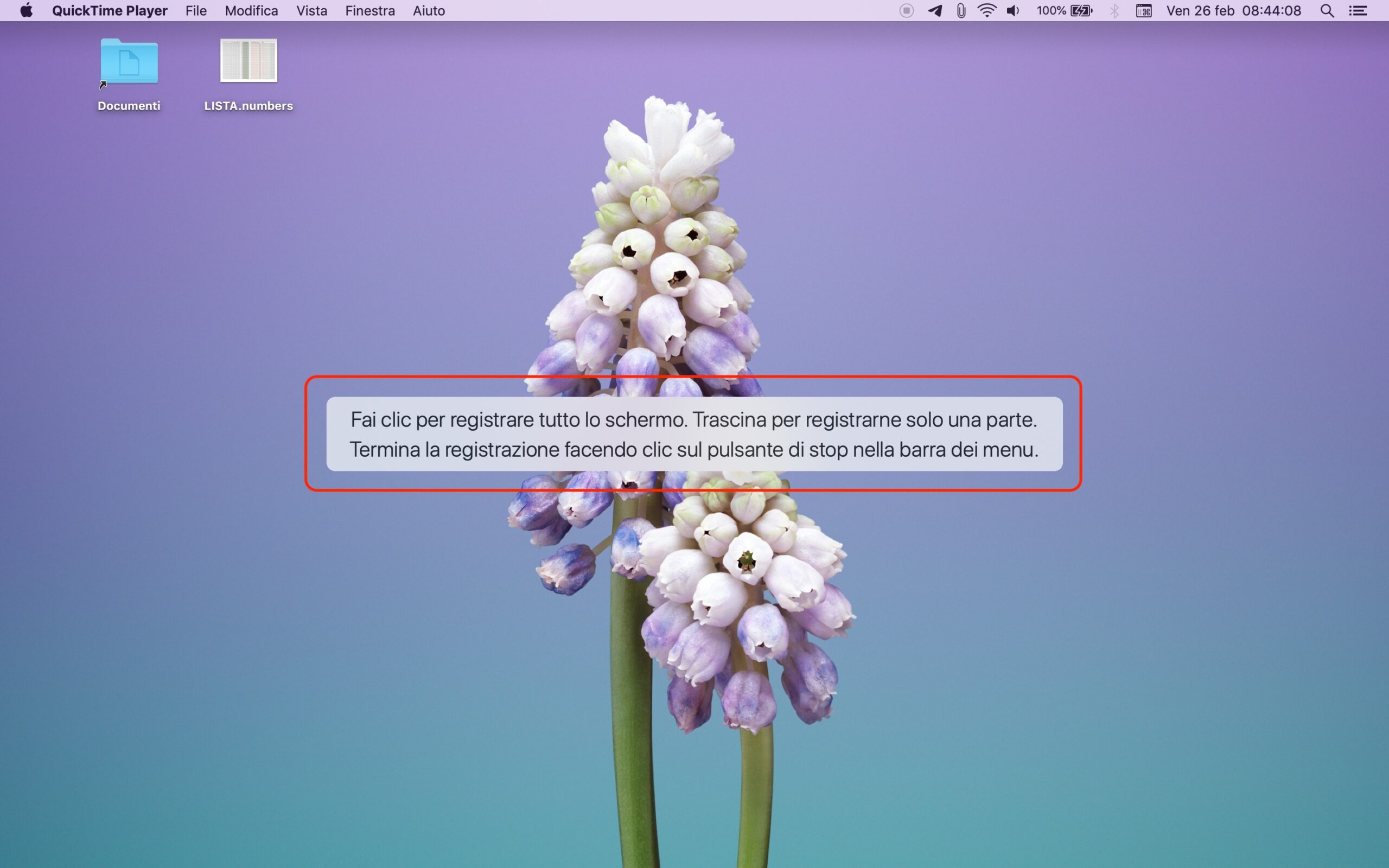Open the Wi-Fi status menu
Screen dimensions: 1389x868
986,11
